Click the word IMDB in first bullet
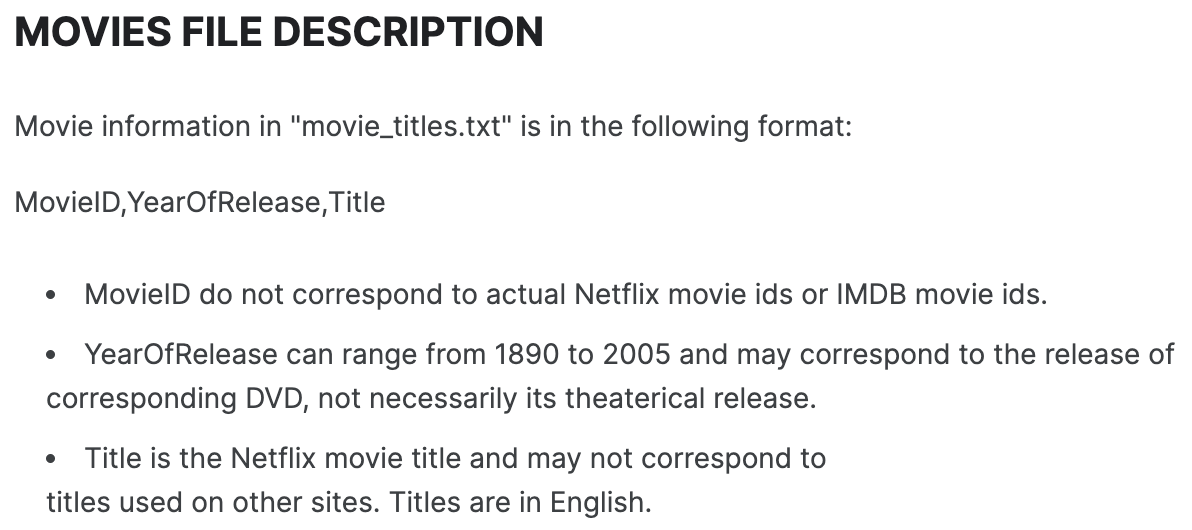The height and width of the screenshot is (530, 1192). (871, 294)
